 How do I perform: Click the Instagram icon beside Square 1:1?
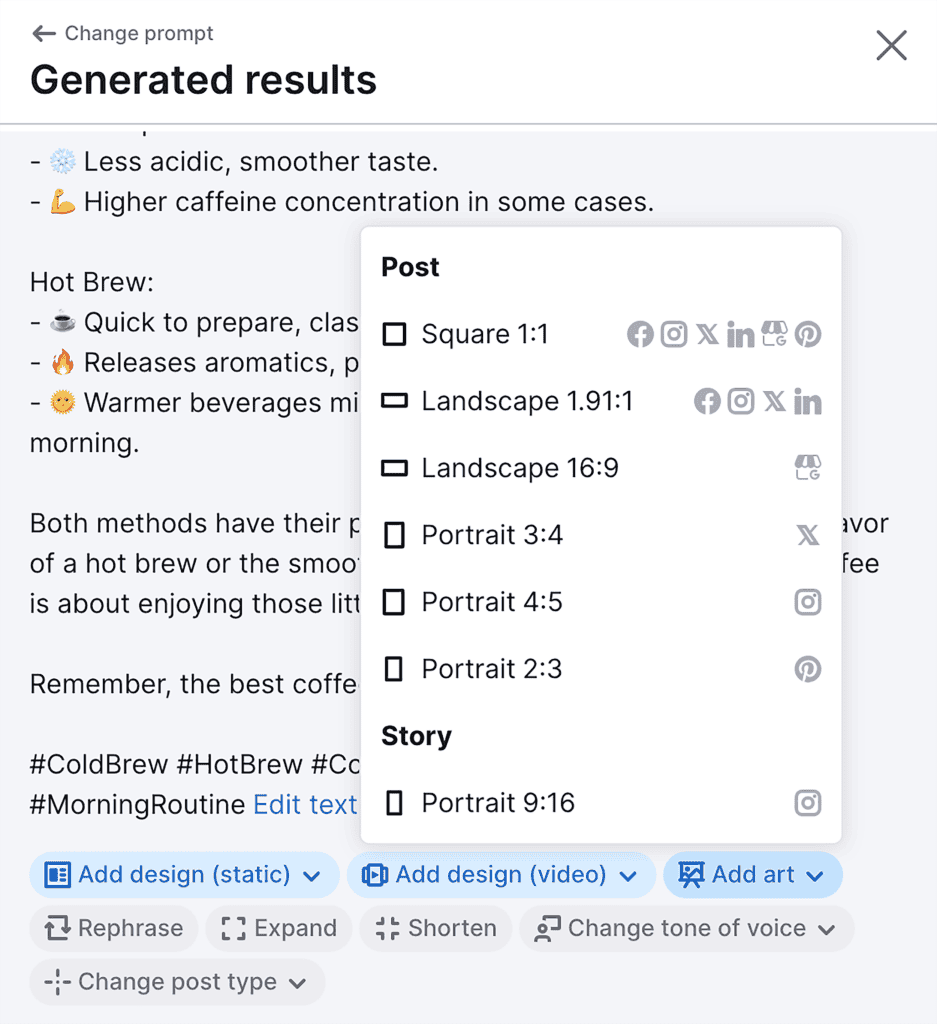674,334
